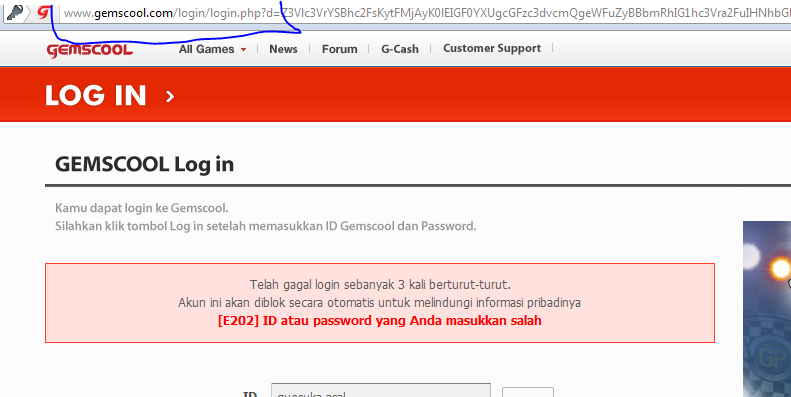Select the browser address bar URL
The width and height of the screenshot is (791, 397).
tap(427, 14)
